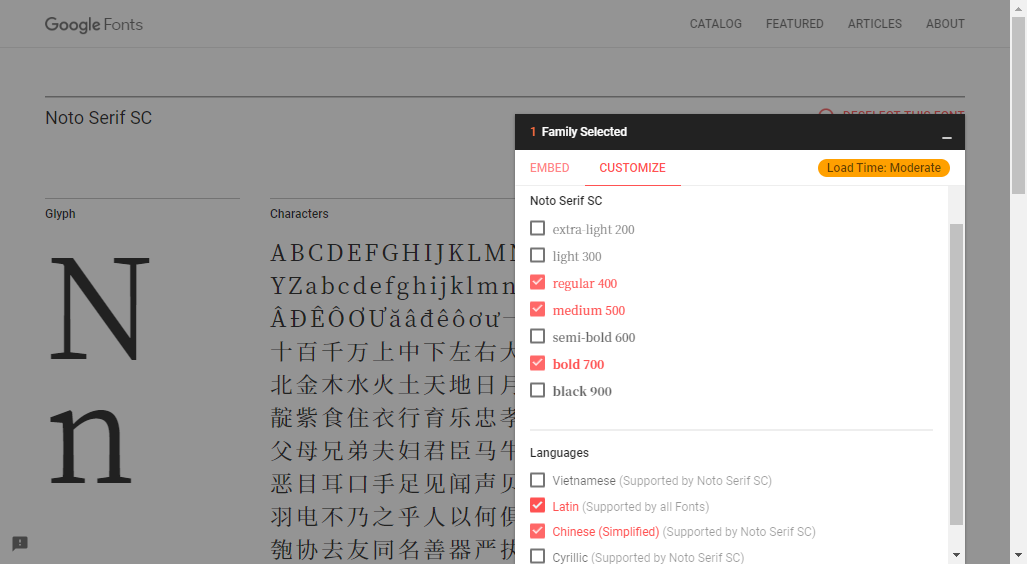Click the Noto Serif SC drawer heading

(x=566, y=200)
